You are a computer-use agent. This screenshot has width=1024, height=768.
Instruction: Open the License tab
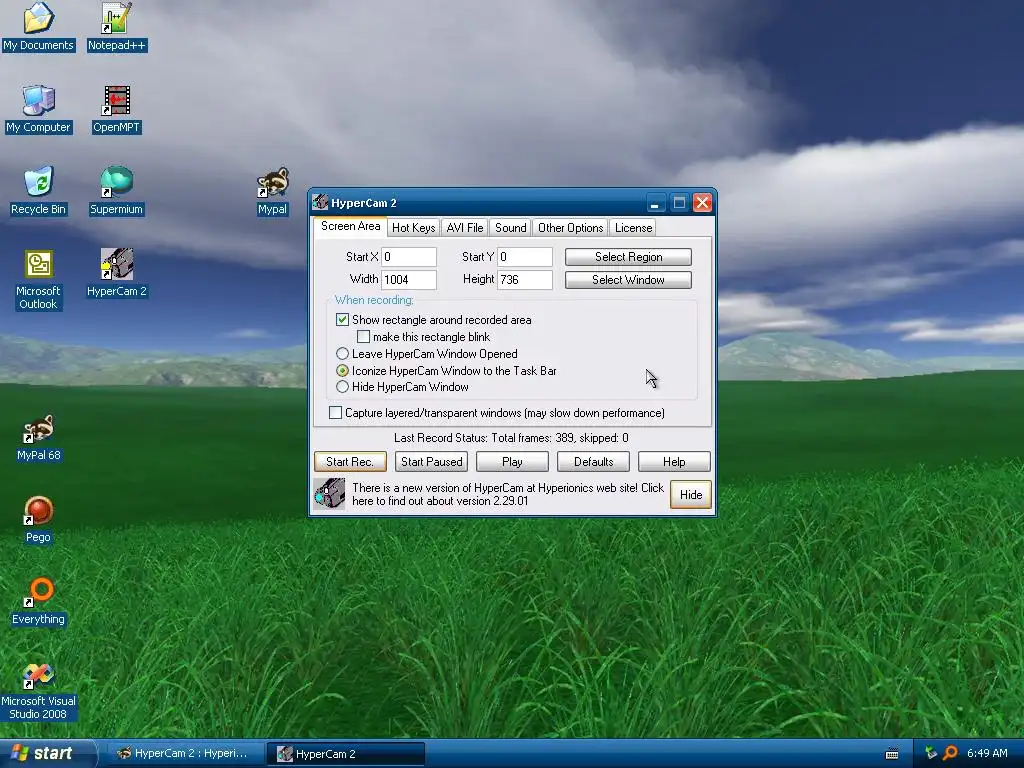[x=633, y=227]
